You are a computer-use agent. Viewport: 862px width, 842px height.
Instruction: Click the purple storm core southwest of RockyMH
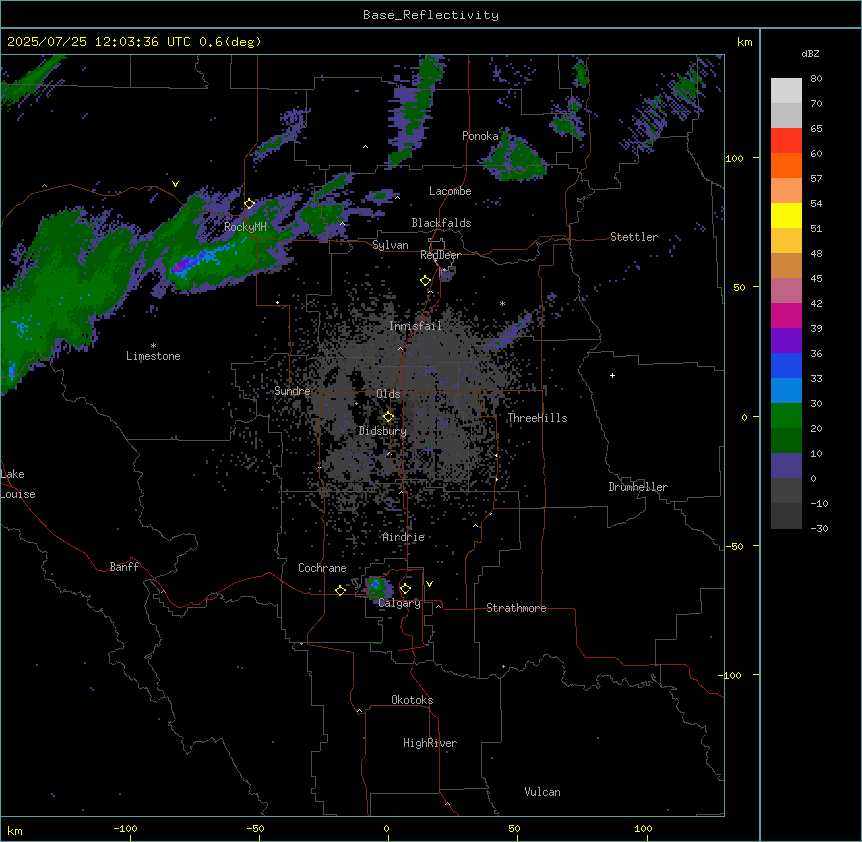click(x=179, y=267)
